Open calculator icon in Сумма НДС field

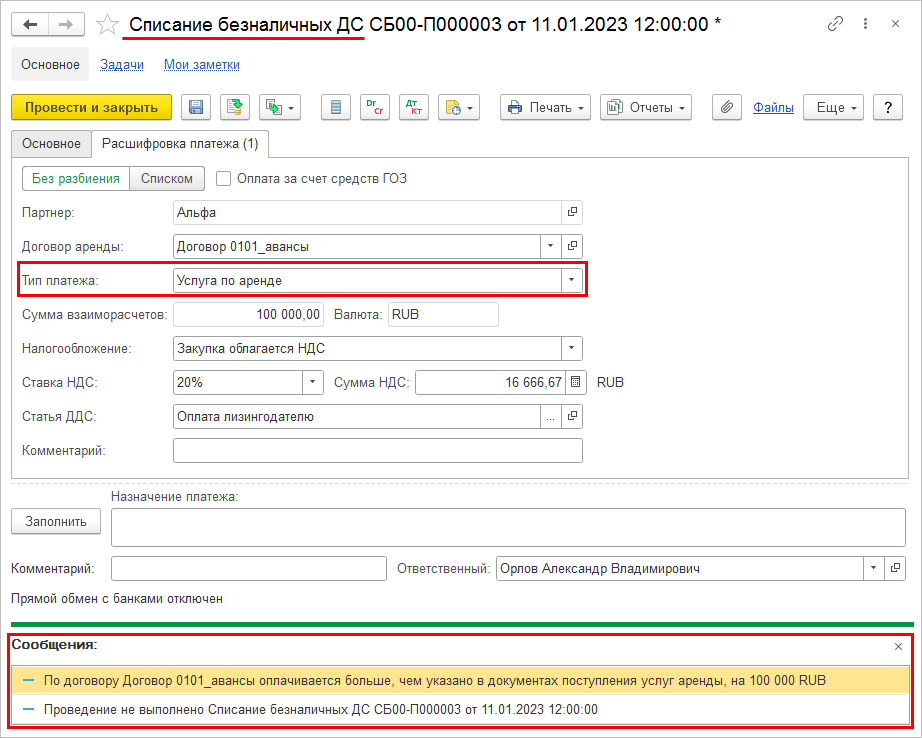coord(575,382)
